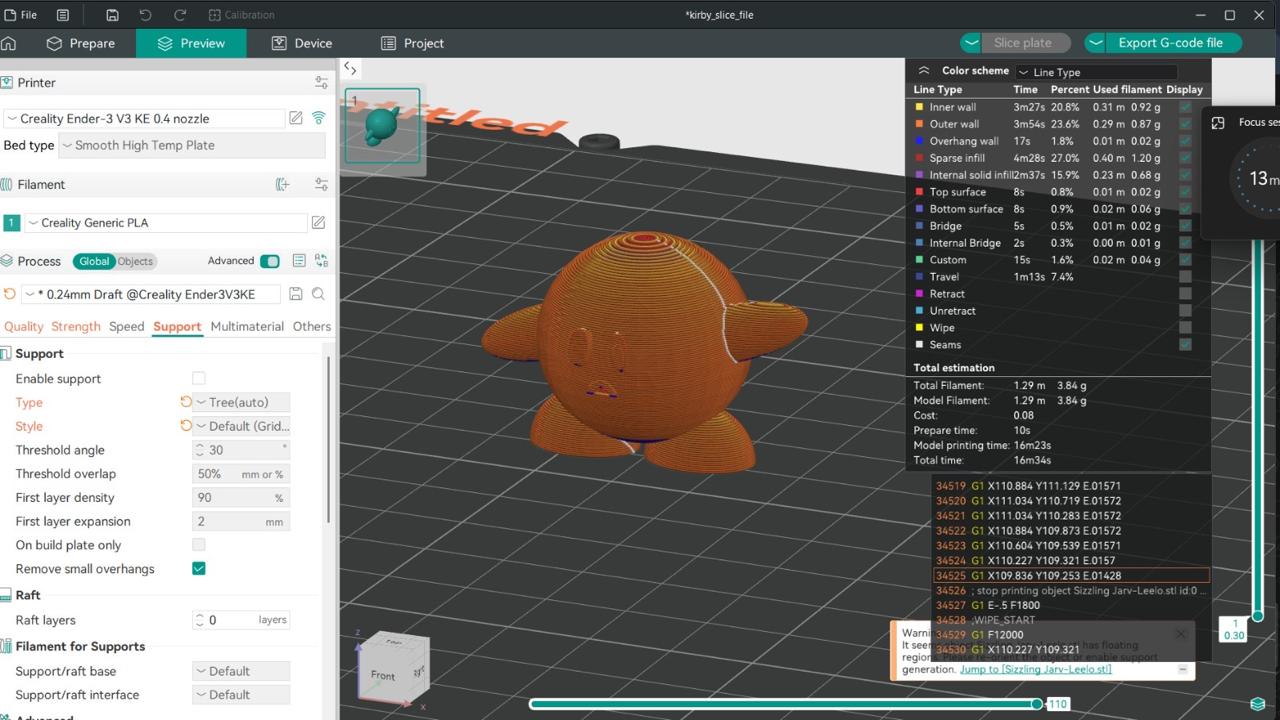This screenshot has height=720, width=1280.
Task: Hide Seams in the display
Action: tap(1185, 345)
